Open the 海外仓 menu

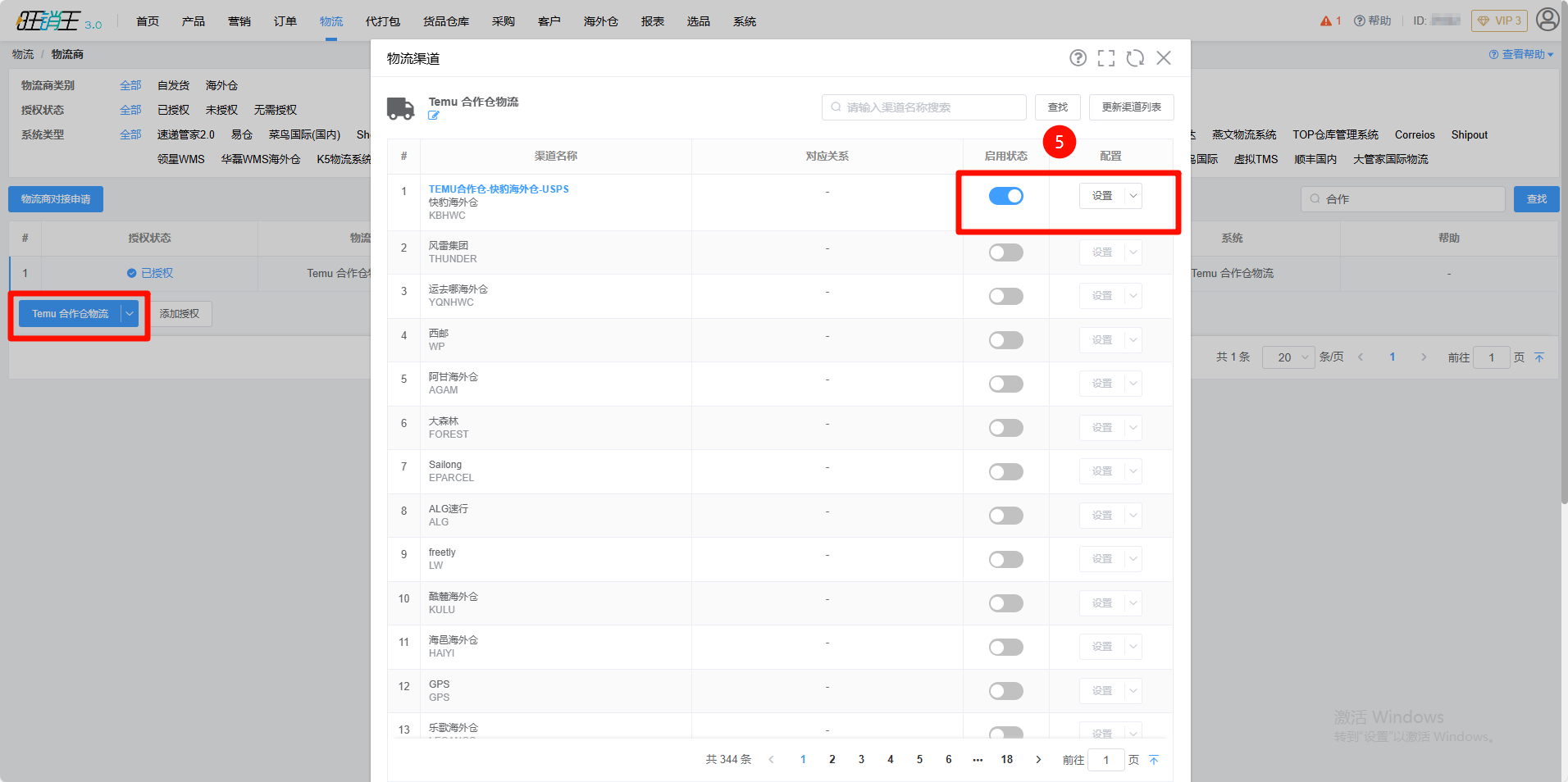click(601, 21)
